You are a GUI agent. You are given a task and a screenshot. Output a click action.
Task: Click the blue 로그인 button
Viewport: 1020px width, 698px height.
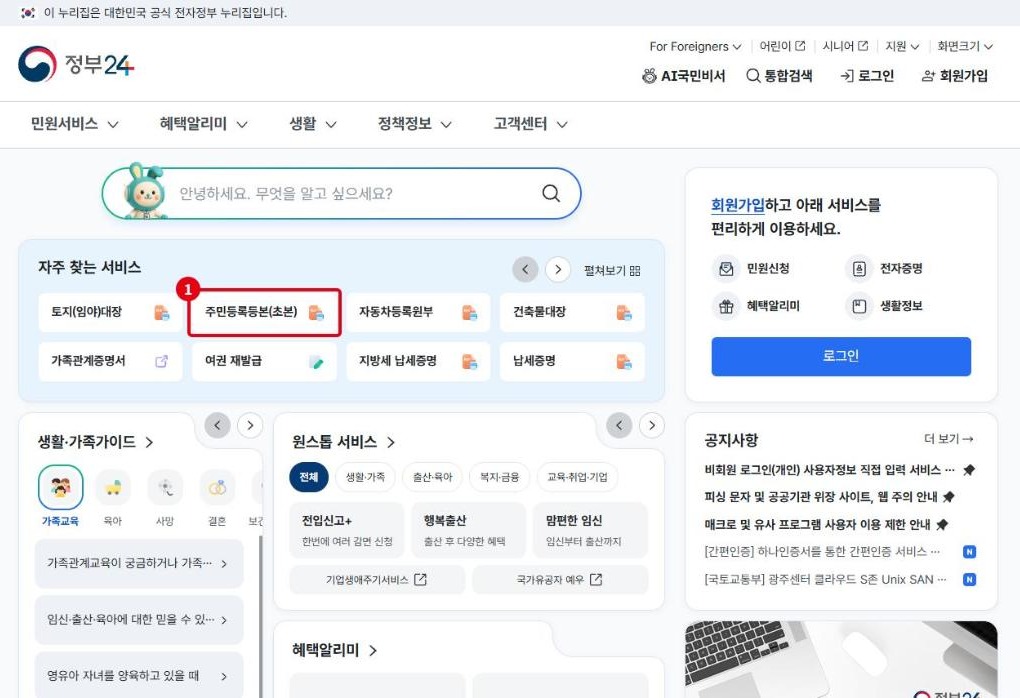tap(841, 356)
